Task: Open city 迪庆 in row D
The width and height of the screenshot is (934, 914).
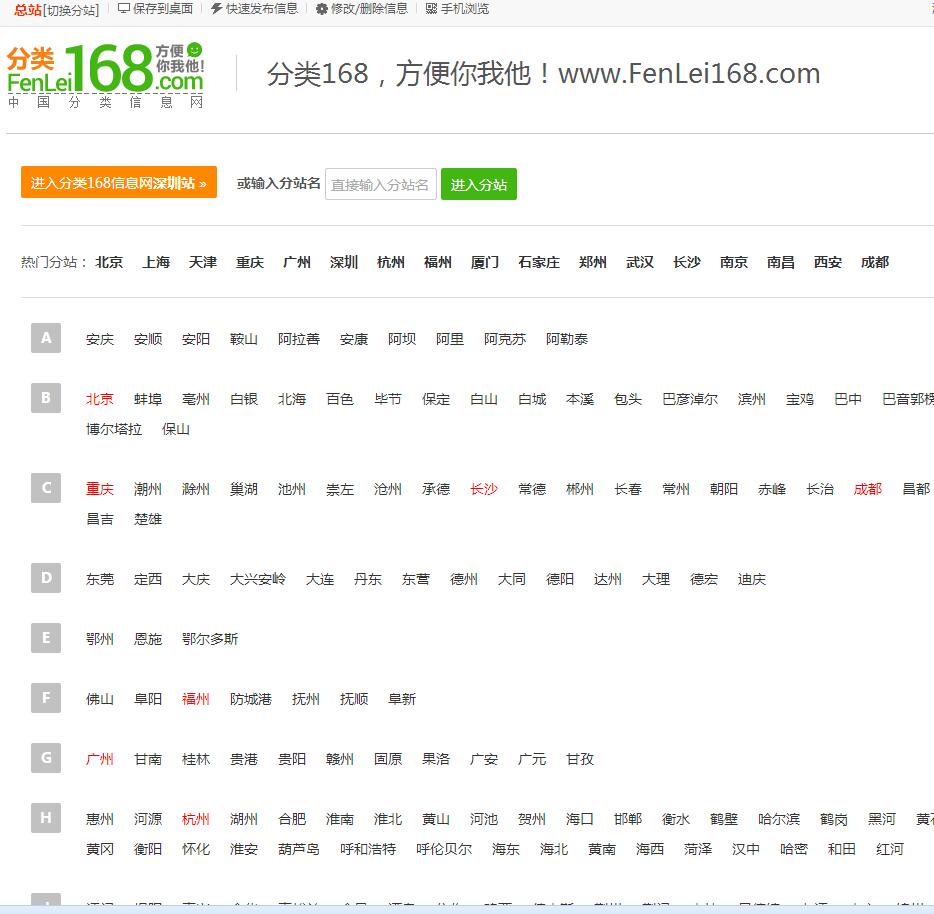Action: (752, 579)
